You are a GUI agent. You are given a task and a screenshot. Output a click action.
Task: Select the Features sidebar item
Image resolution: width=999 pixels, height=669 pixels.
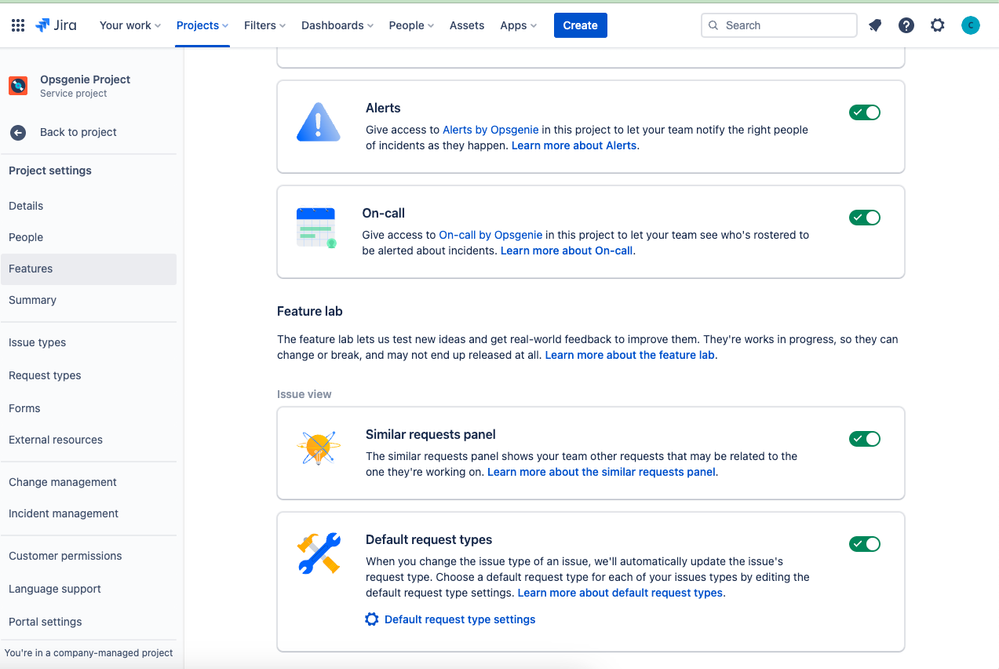(x=89, y=269)
